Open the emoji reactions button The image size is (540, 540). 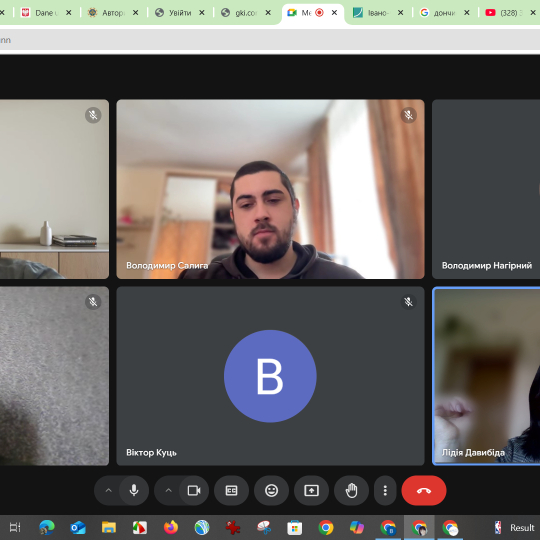[x=271, y=490]
